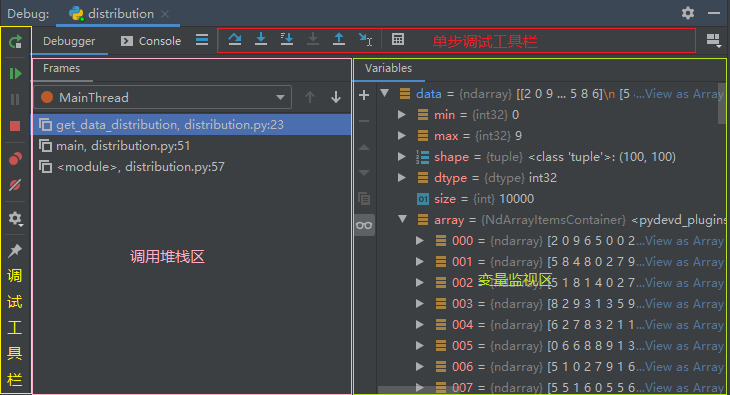Screen dimensions: 730x395
Task: Expand the shape tuple variable
Action: pos(402,157)
